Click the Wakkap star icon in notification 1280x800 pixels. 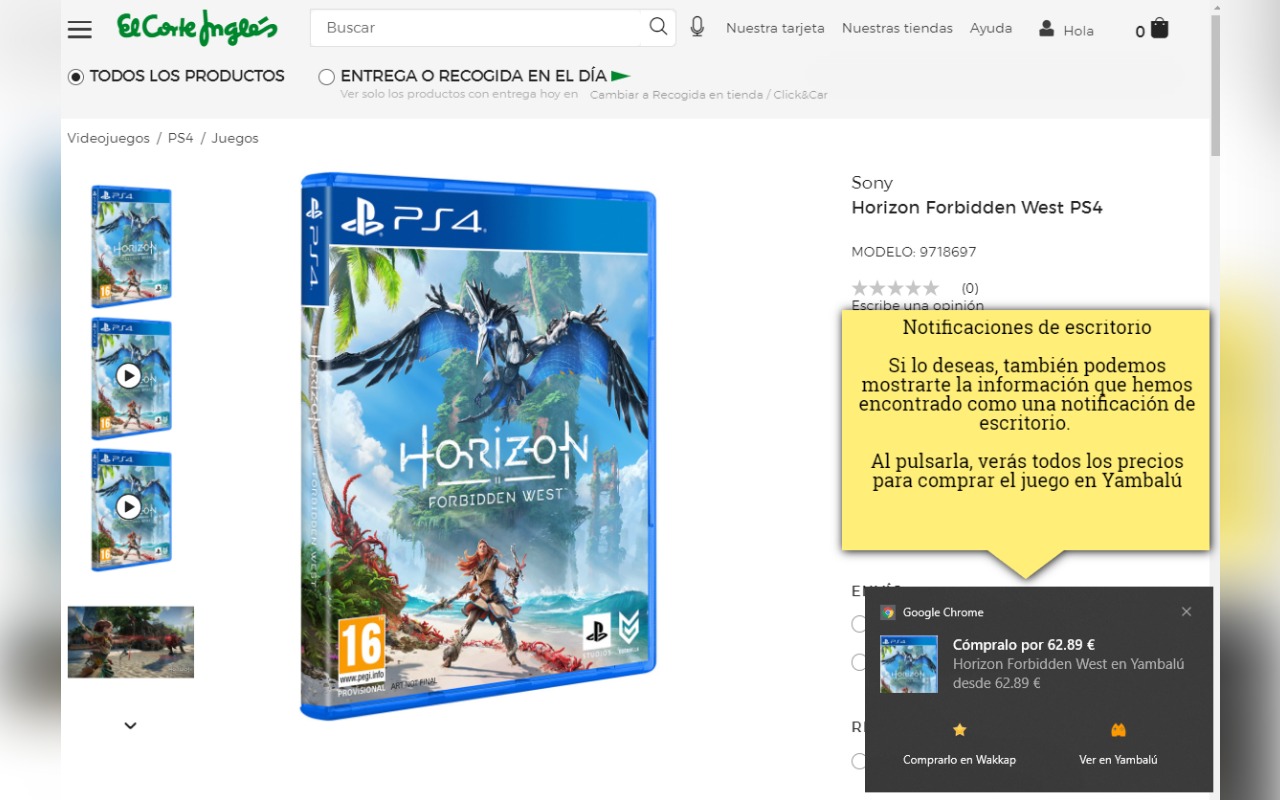coord(960,730)
